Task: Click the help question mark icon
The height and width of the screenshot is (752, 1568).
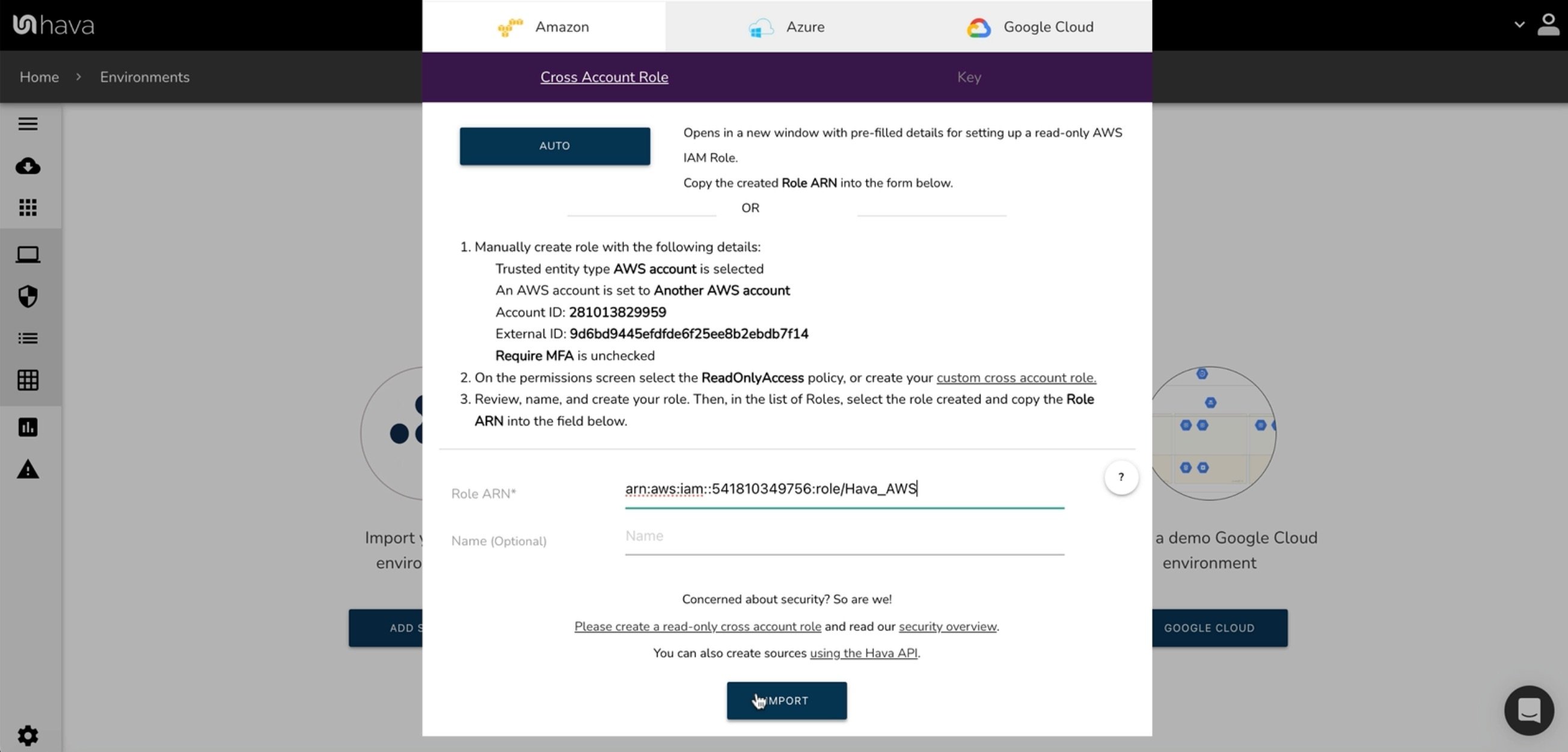Action: (x=1120, y=477)
